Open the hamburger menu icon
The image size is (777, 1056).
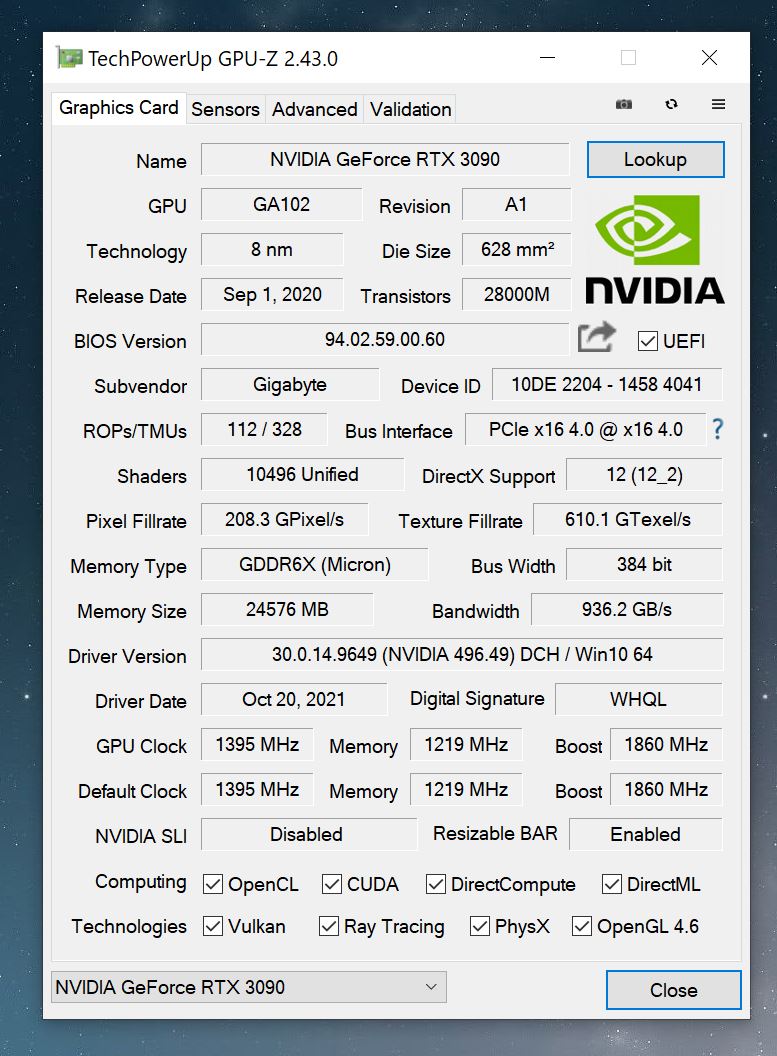[718, 104]
